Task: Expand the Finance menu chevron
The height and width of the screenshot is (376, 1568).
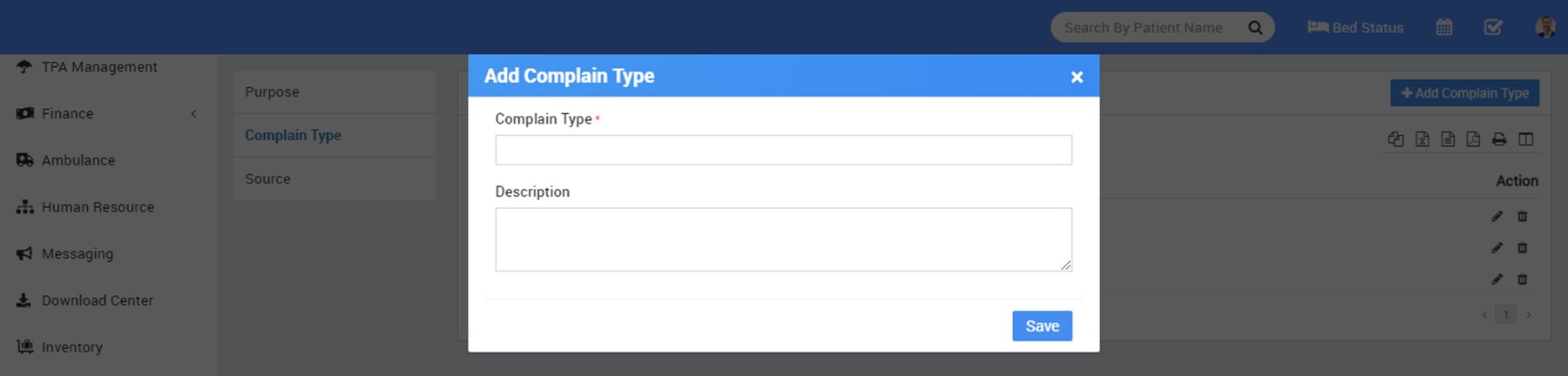Action: pos(193,114)
